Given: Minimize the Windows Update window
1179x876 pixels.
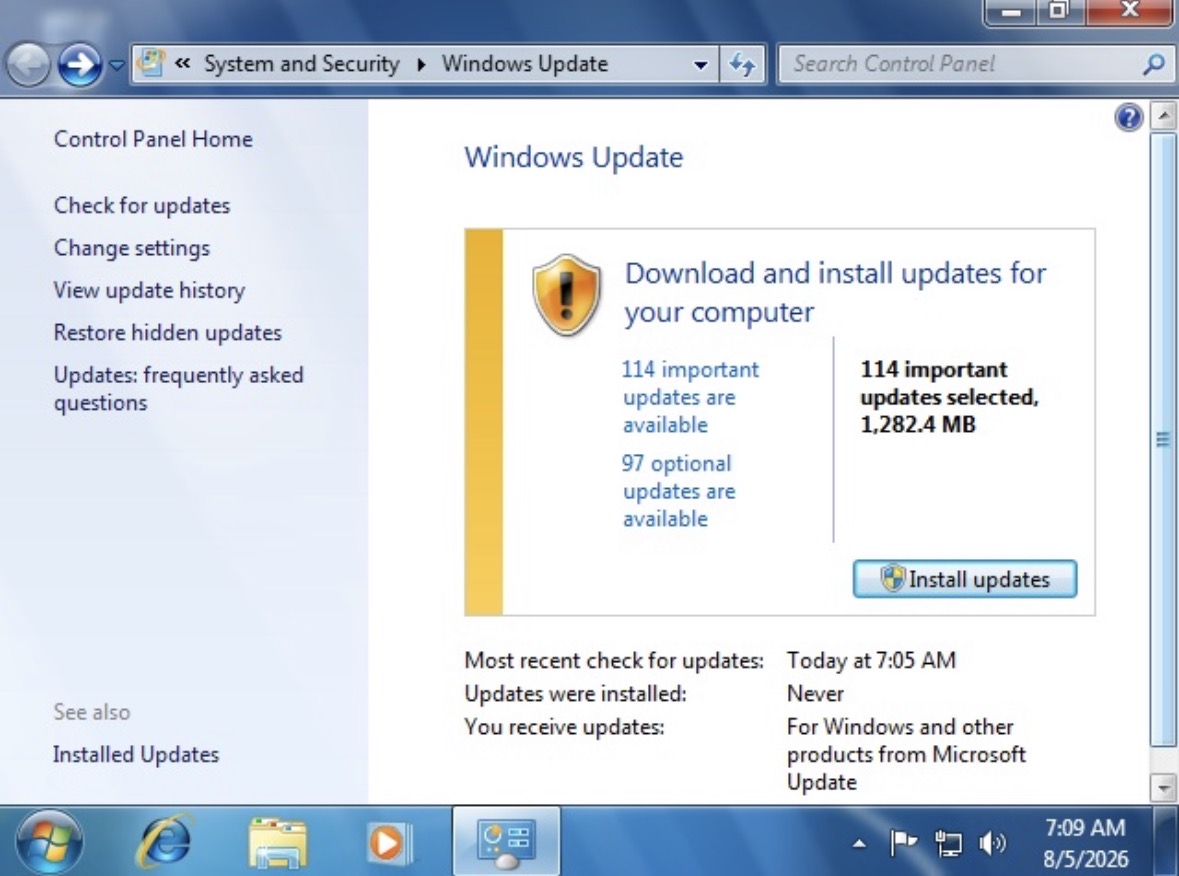Looking at the screenshot, I should click(1012, 11).
